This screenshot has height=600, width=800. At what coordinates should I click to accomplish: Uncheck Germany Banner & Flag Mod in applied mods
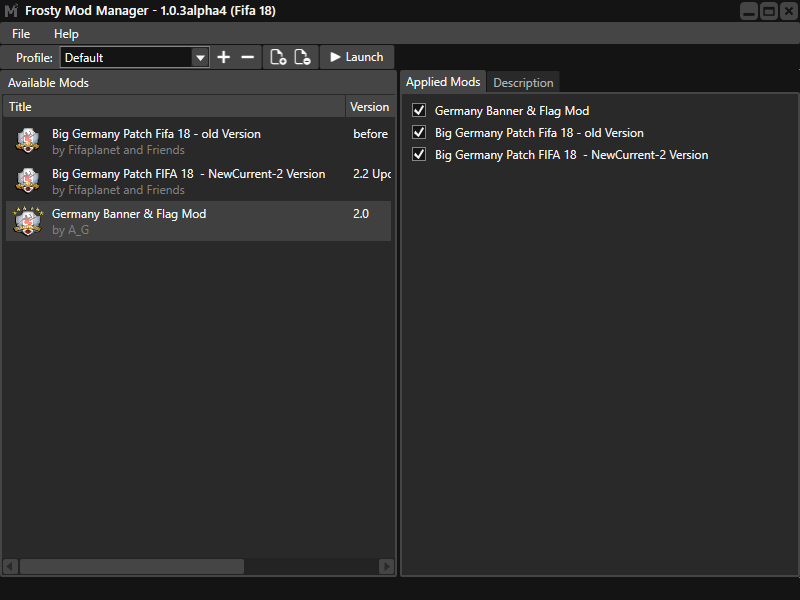(x=419, y=110)
